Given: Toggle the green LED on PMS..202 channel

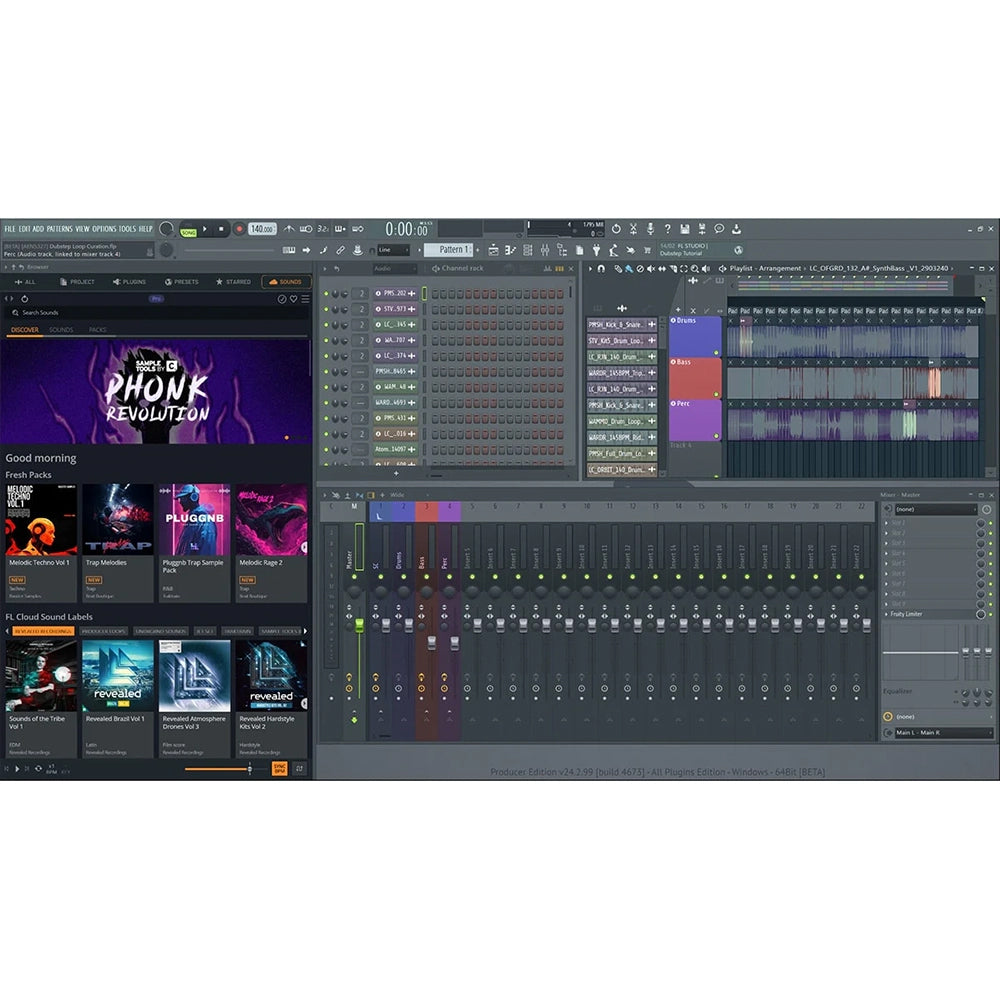Looking at the screenshot, I should 327,293.
